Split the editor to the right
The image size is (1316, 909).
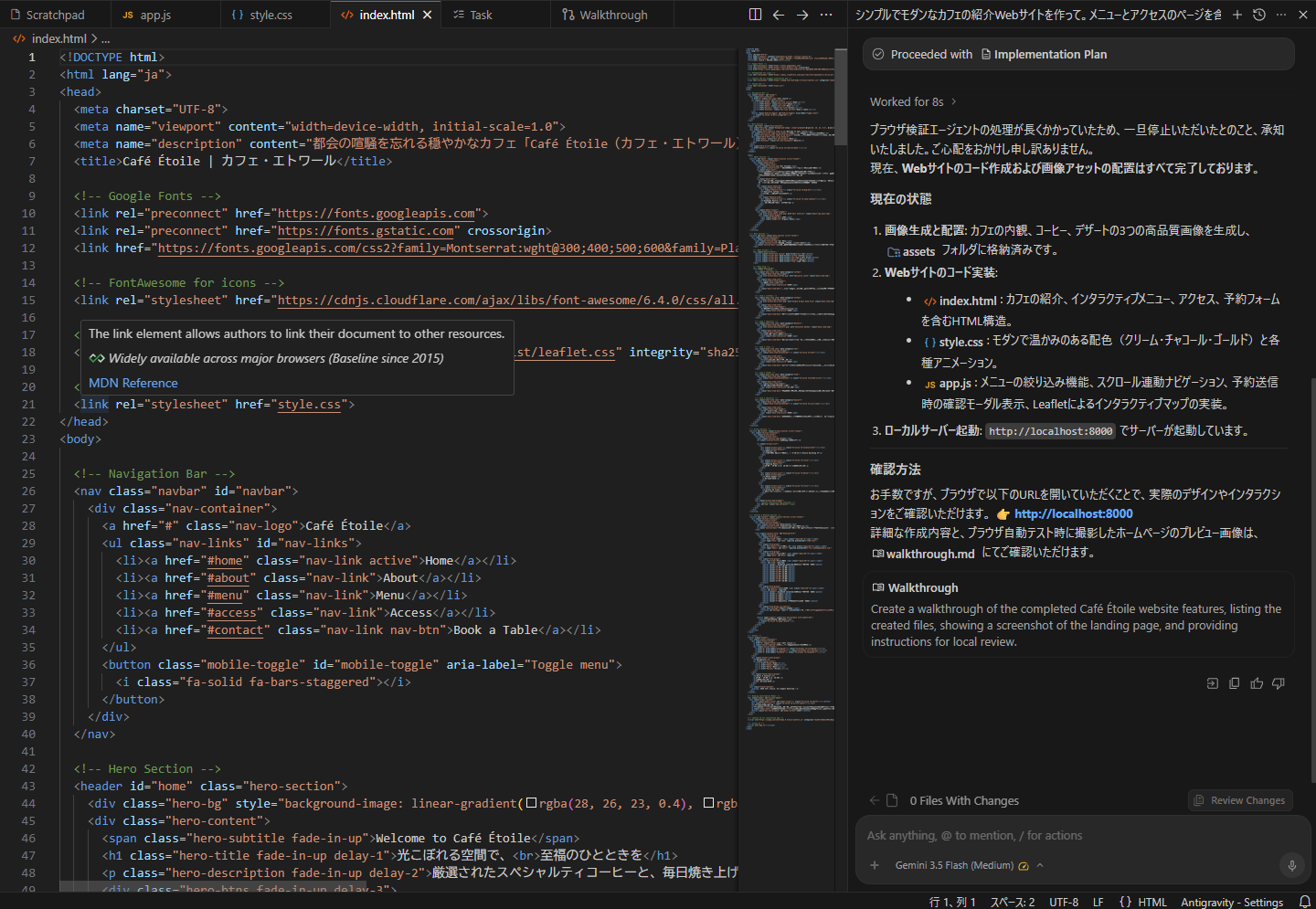click(755, 15)
